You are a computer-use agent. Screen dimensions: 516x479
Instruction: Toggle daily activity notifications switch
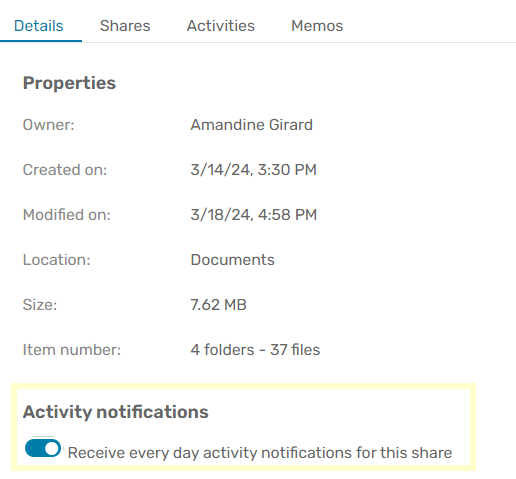pyautogui.click(x=43, y=448)
